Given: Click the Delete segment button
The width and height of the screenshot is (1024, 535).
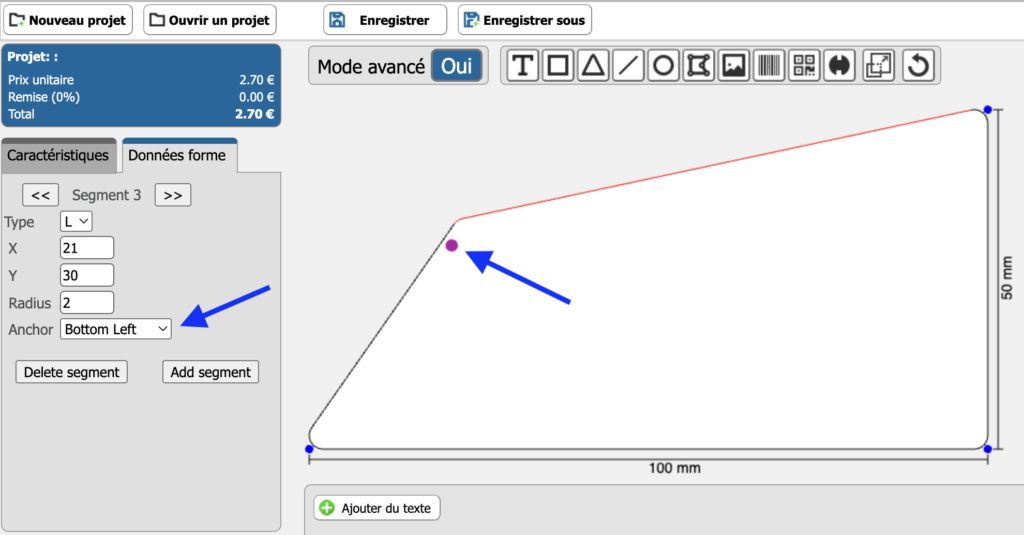Looking at the screenshot, I should (72, 372).
